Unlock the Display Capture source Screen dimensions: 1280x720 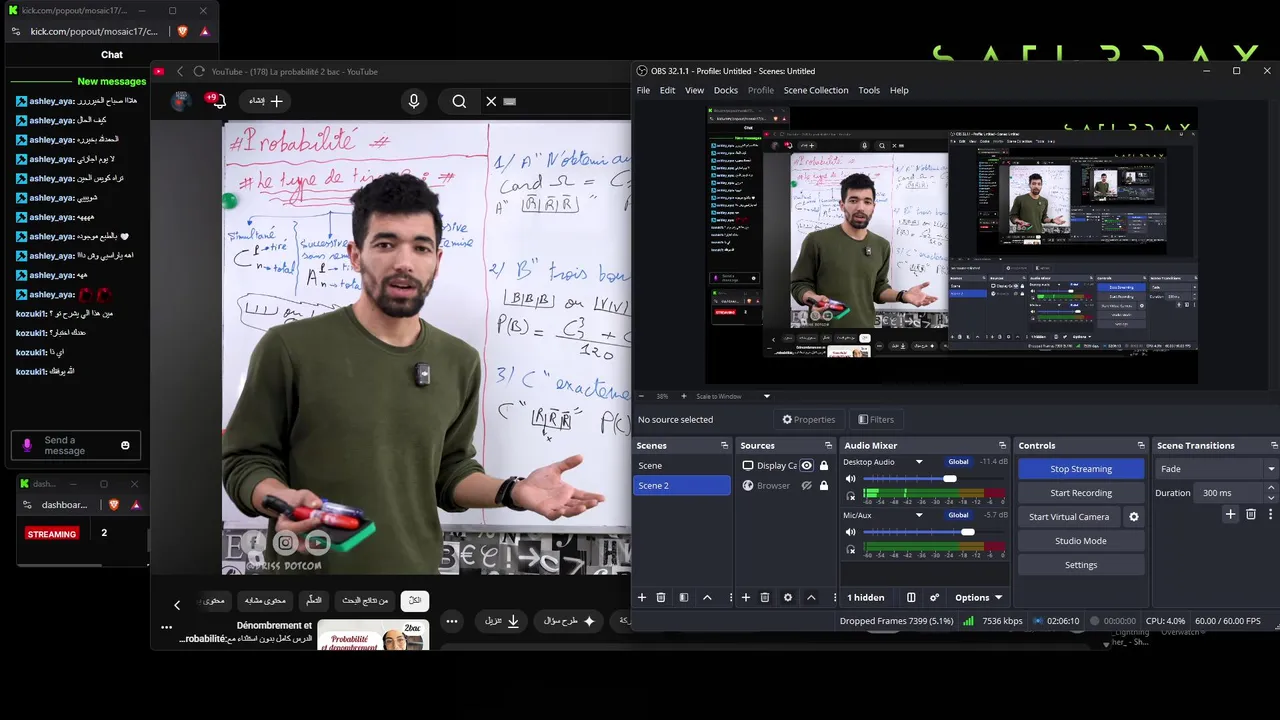[824, 466]
